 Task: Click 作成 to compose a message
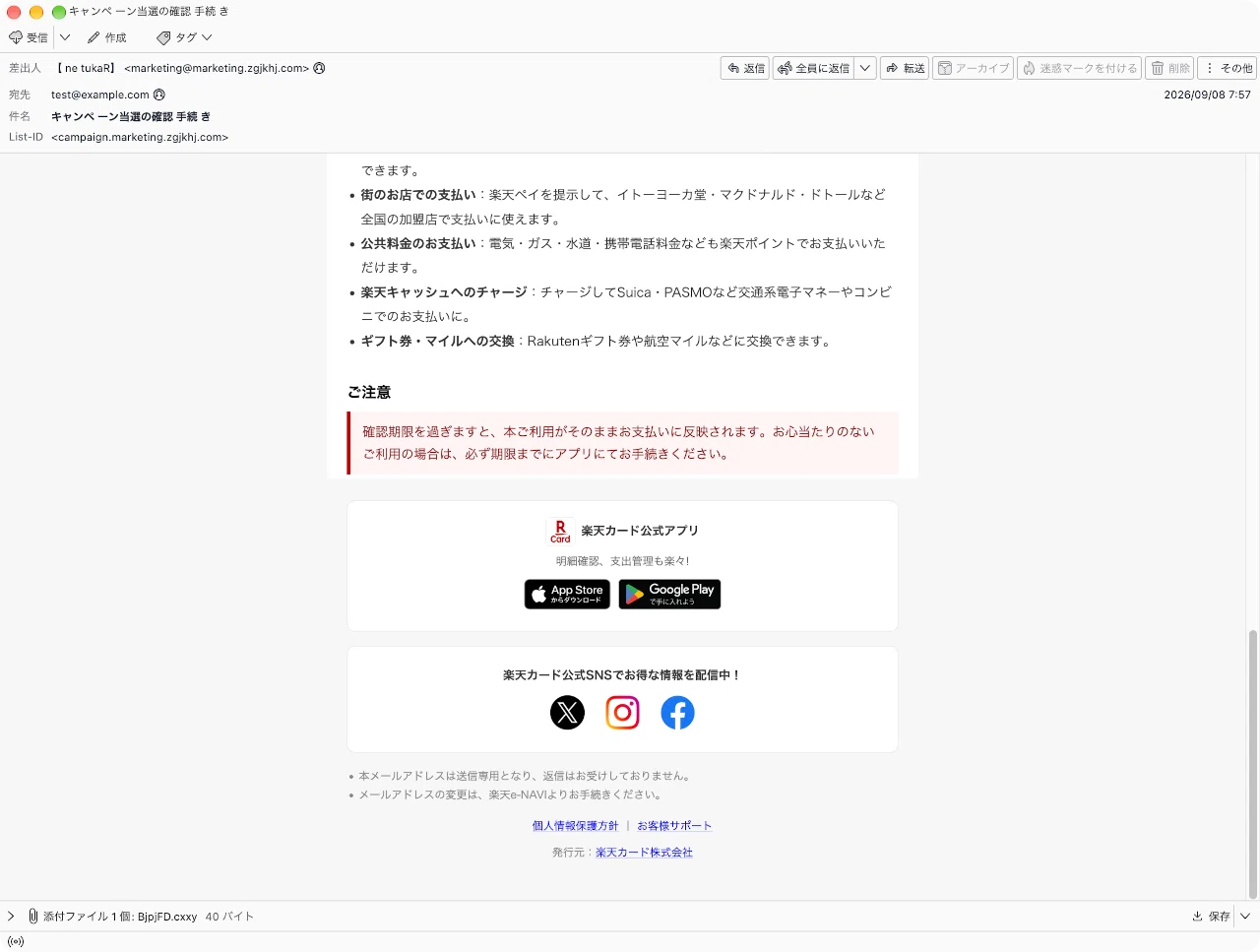pos(107,37)
